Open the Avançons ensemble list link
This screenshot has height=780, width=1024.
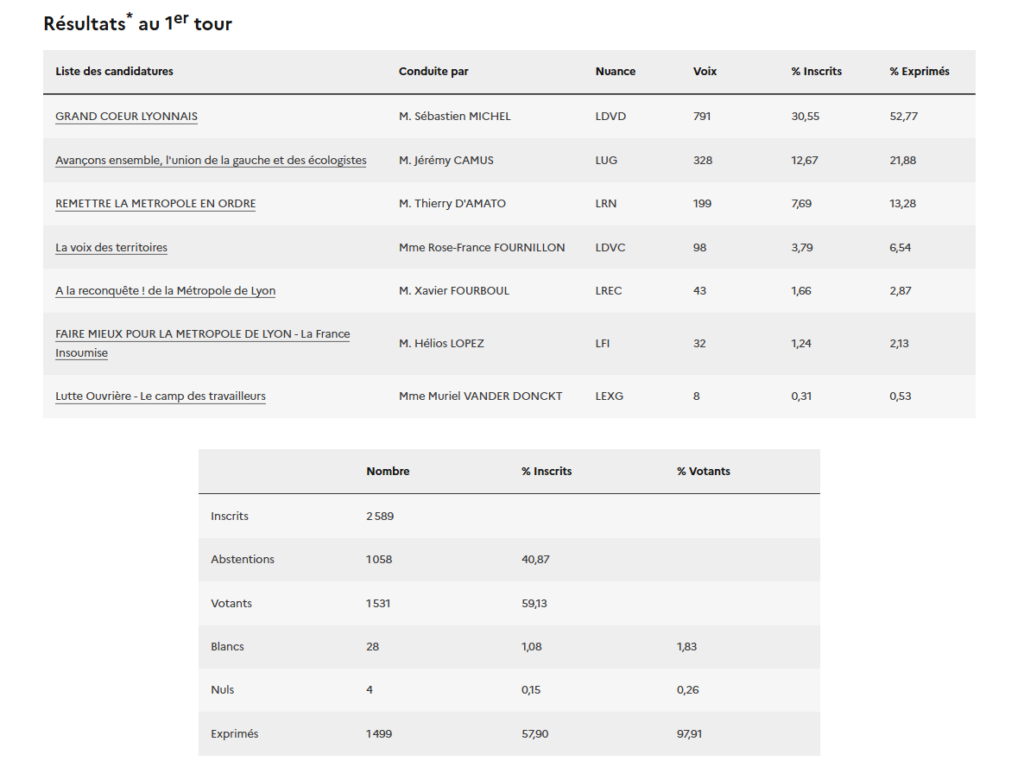tap(210, 160)
